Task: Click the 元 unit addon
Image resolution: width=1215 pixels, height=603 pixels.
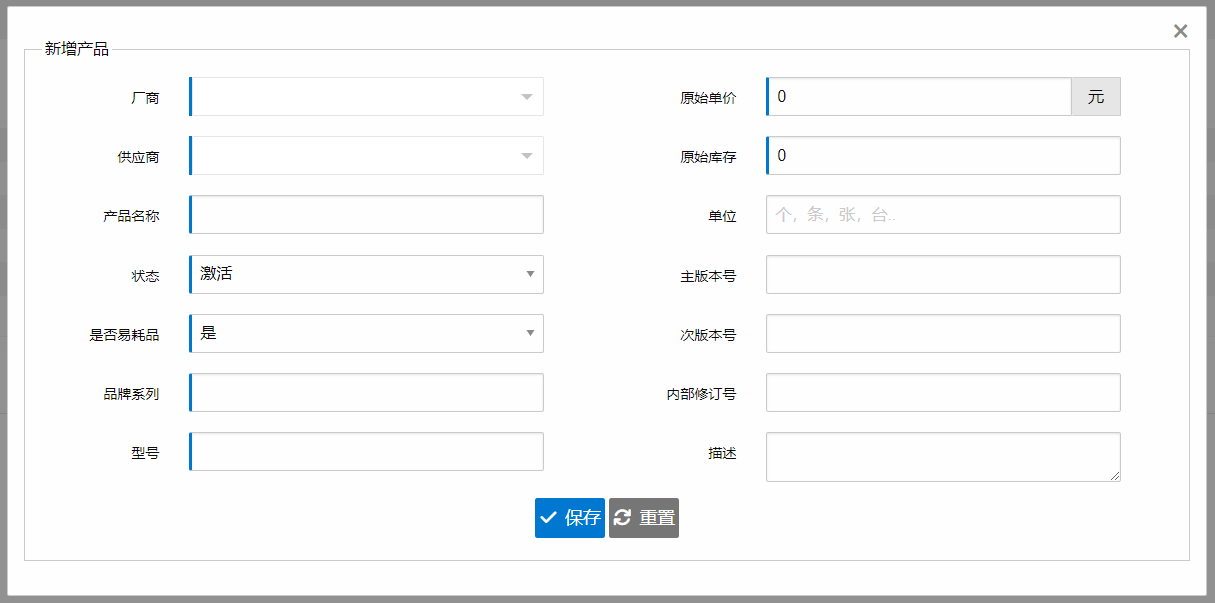Action: click(x=1096, y=97)
